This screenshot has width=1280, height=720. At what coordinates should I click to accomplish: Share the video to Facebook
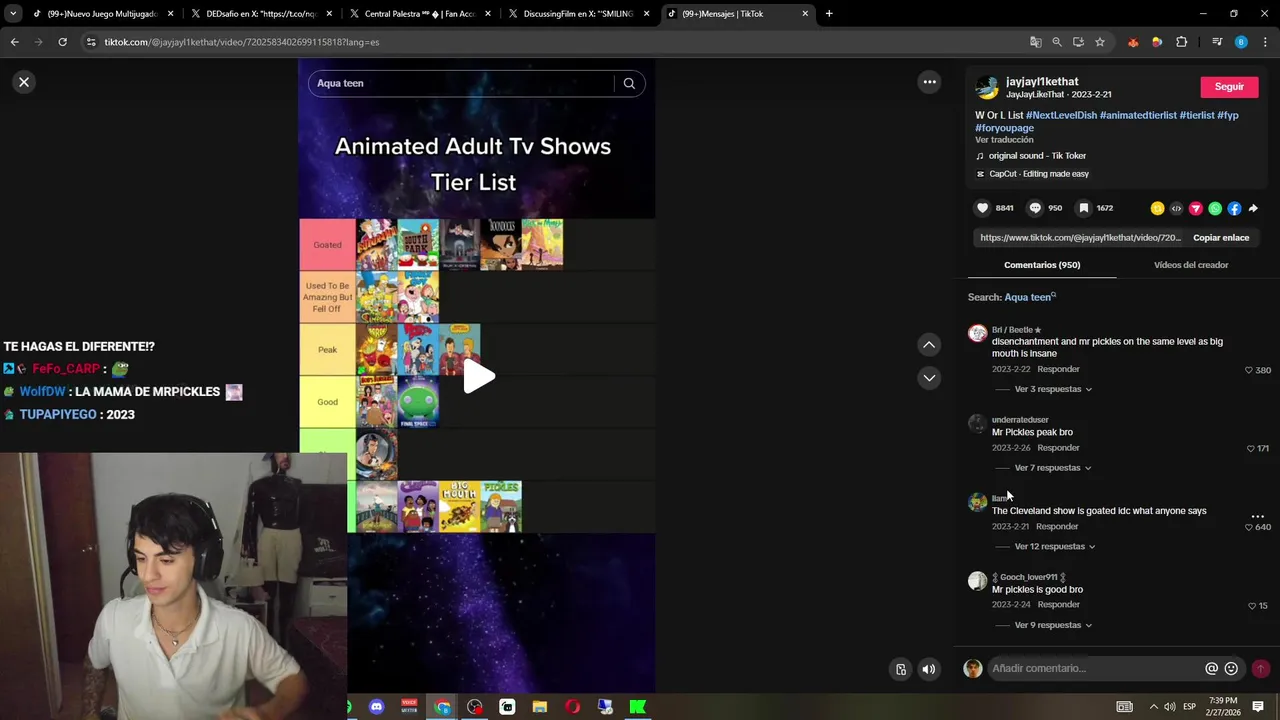[1234, 208]
